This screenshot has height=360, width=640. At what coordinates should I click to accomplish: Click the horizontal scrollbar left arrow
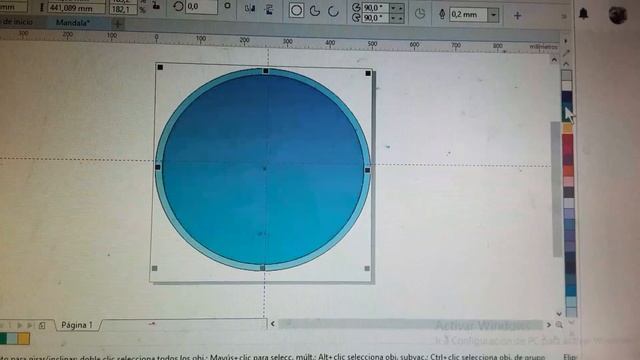click(273, 324)
